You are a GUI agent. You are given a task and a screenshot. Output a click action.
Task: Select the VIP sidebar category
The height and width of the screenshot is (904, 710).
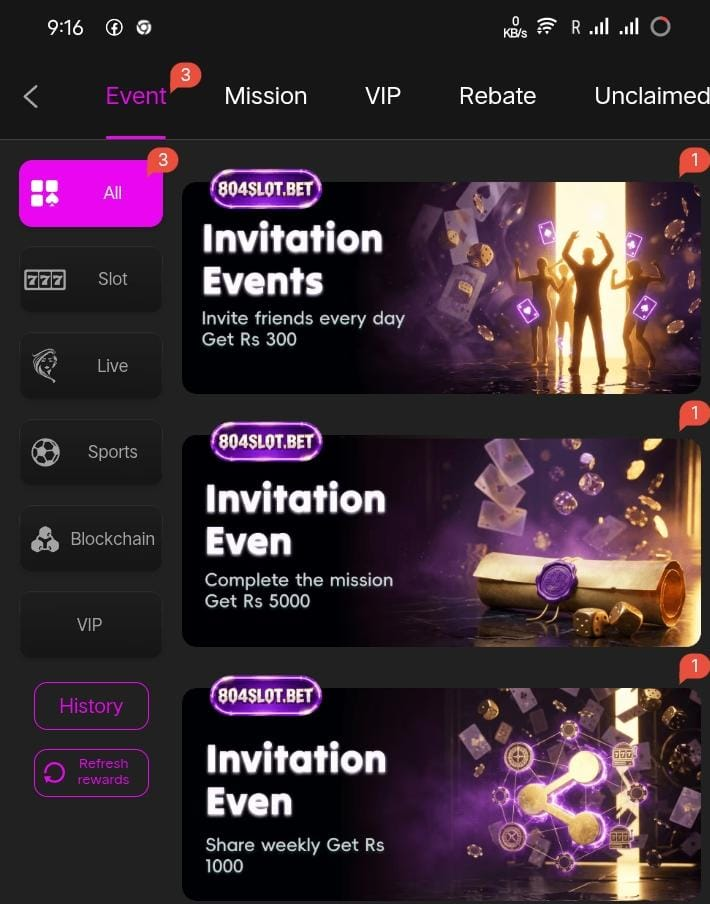90,625
